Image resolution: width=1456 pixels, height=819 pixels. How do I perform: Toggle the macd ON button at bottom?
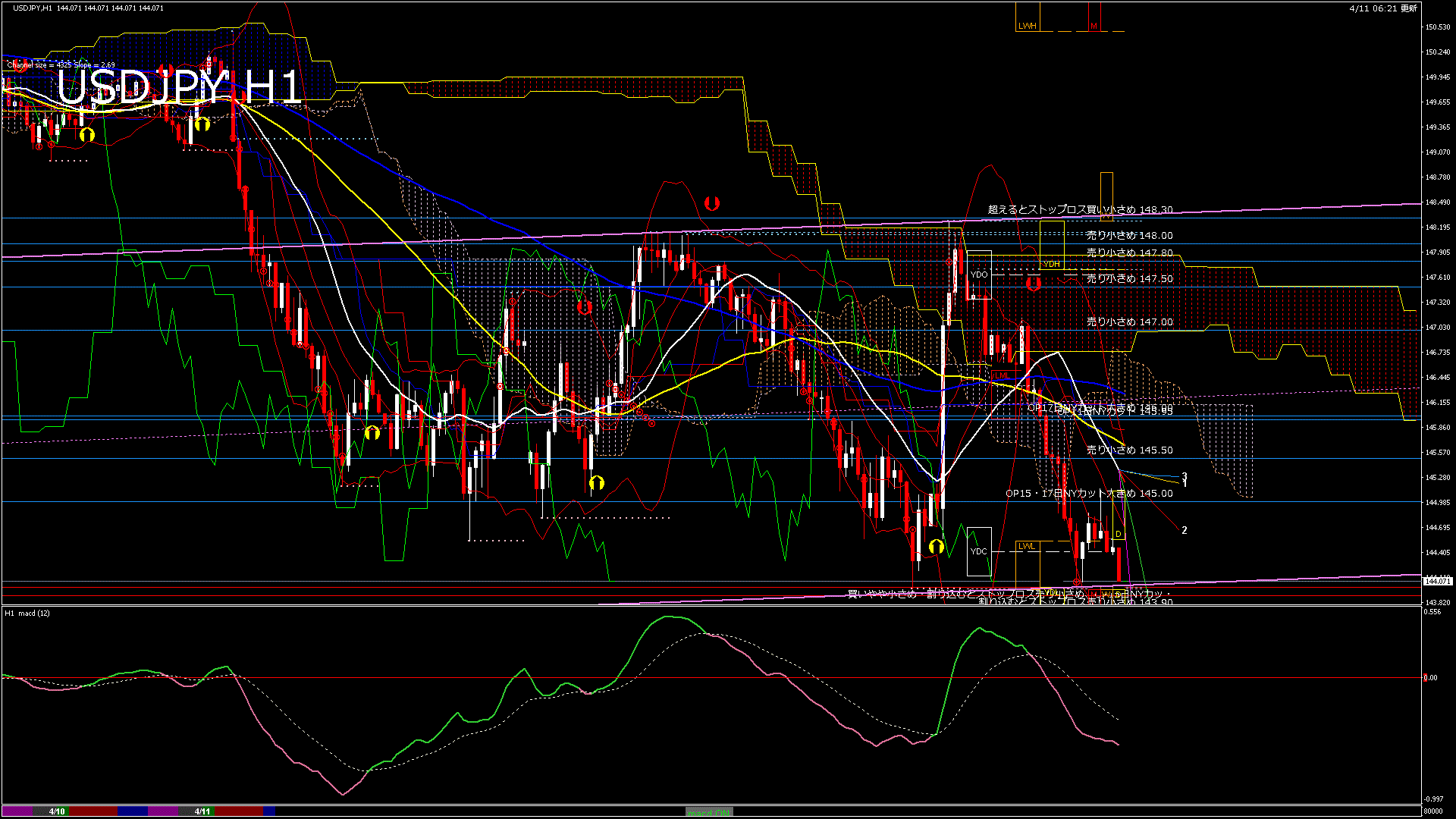pyautogui.click(x=709, y=812)
